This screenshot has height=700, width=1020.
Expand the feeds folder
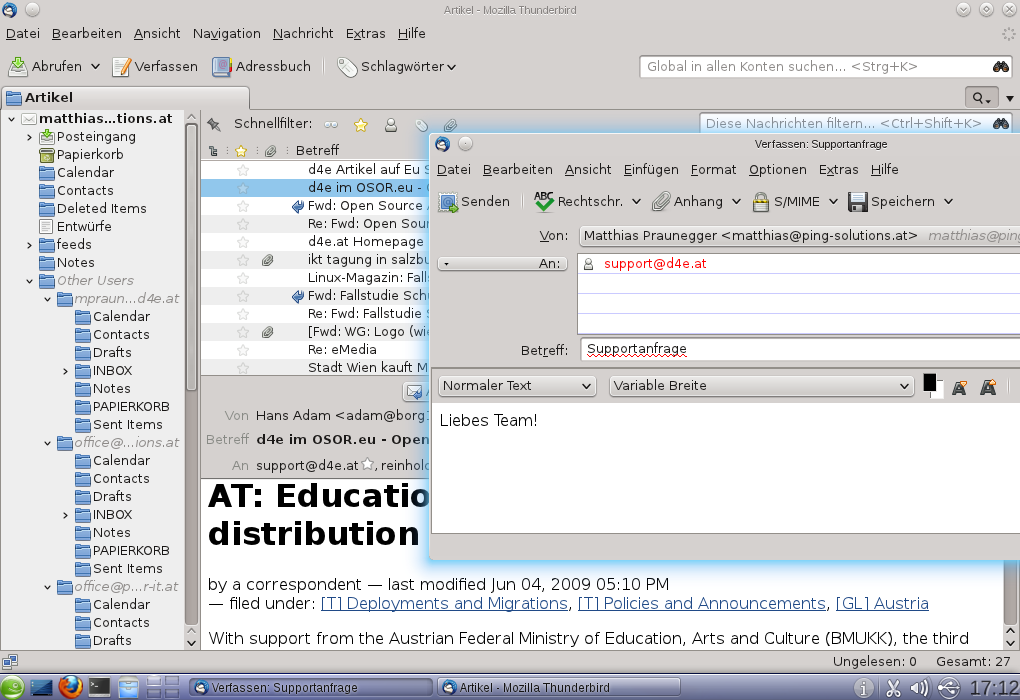coord(29,245)
